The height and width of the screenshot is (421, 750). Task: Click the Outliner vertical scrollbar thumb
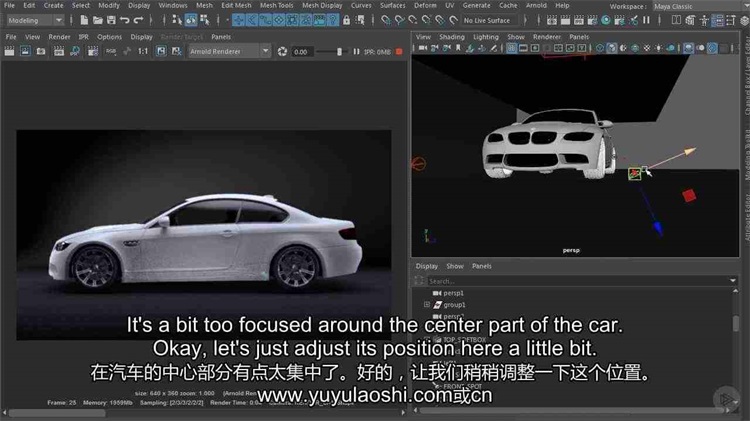(735, 324)
